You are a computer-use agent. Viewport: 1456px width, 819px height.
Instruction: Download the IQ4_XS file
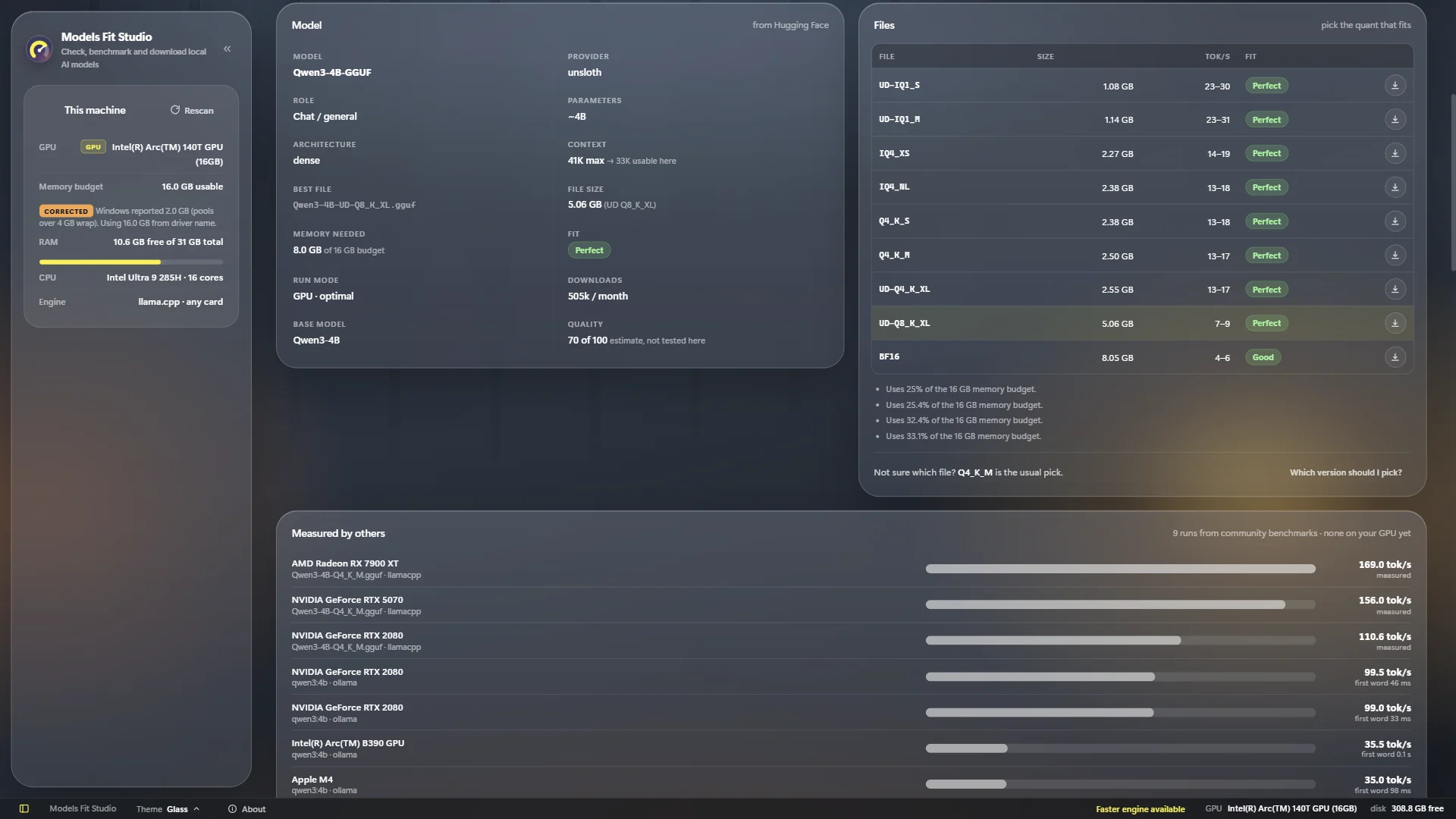click(x=1395, y=153)
